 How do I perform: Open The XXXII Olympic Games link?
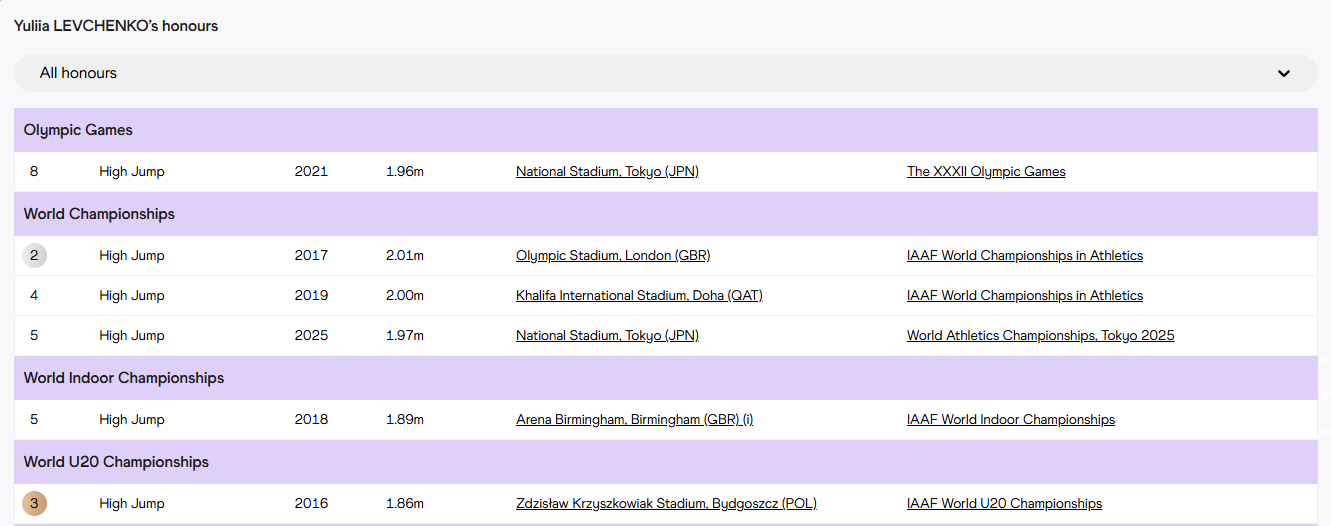[986, 172]
